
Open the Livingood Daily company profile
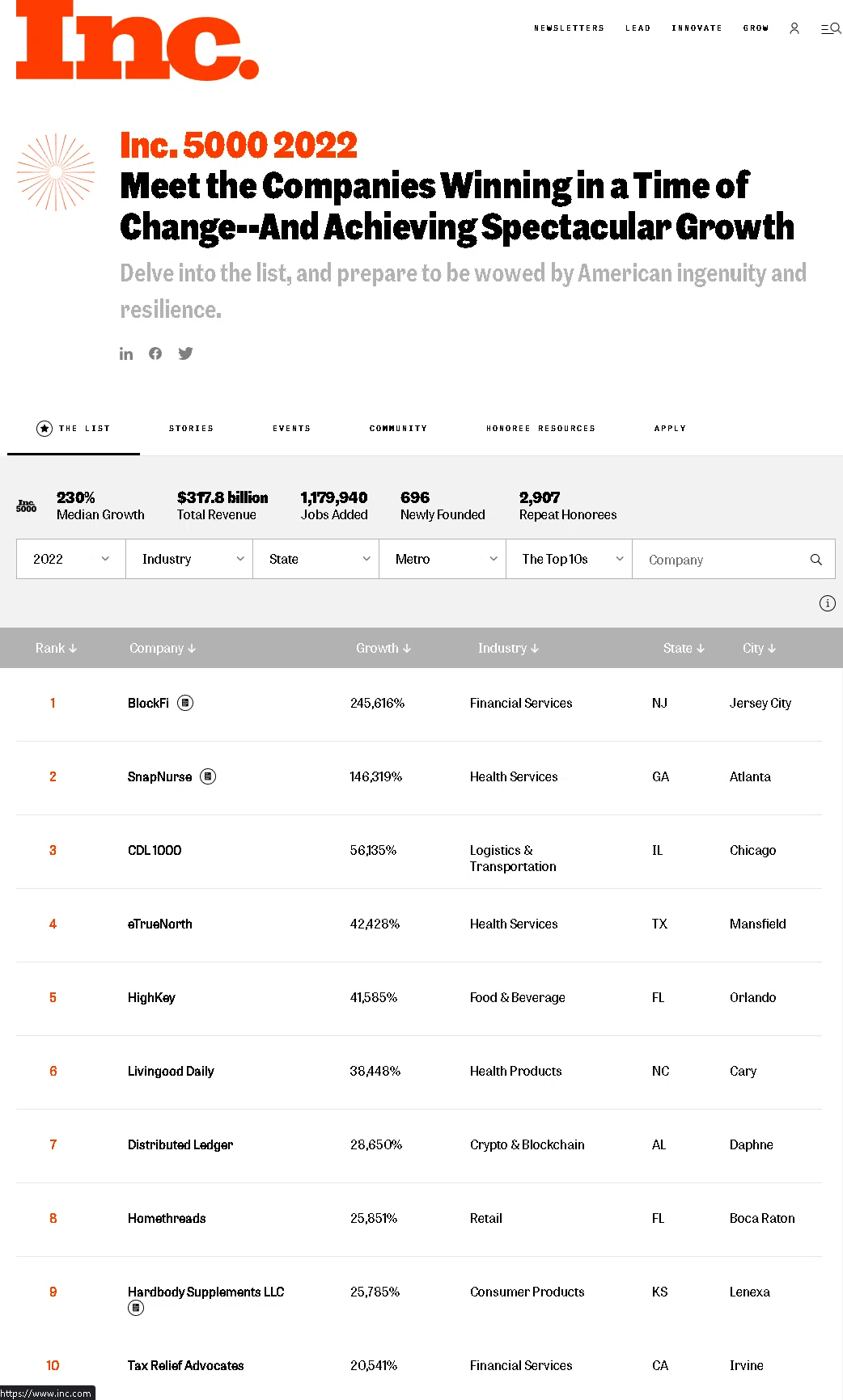click(x=171, y=1071)
